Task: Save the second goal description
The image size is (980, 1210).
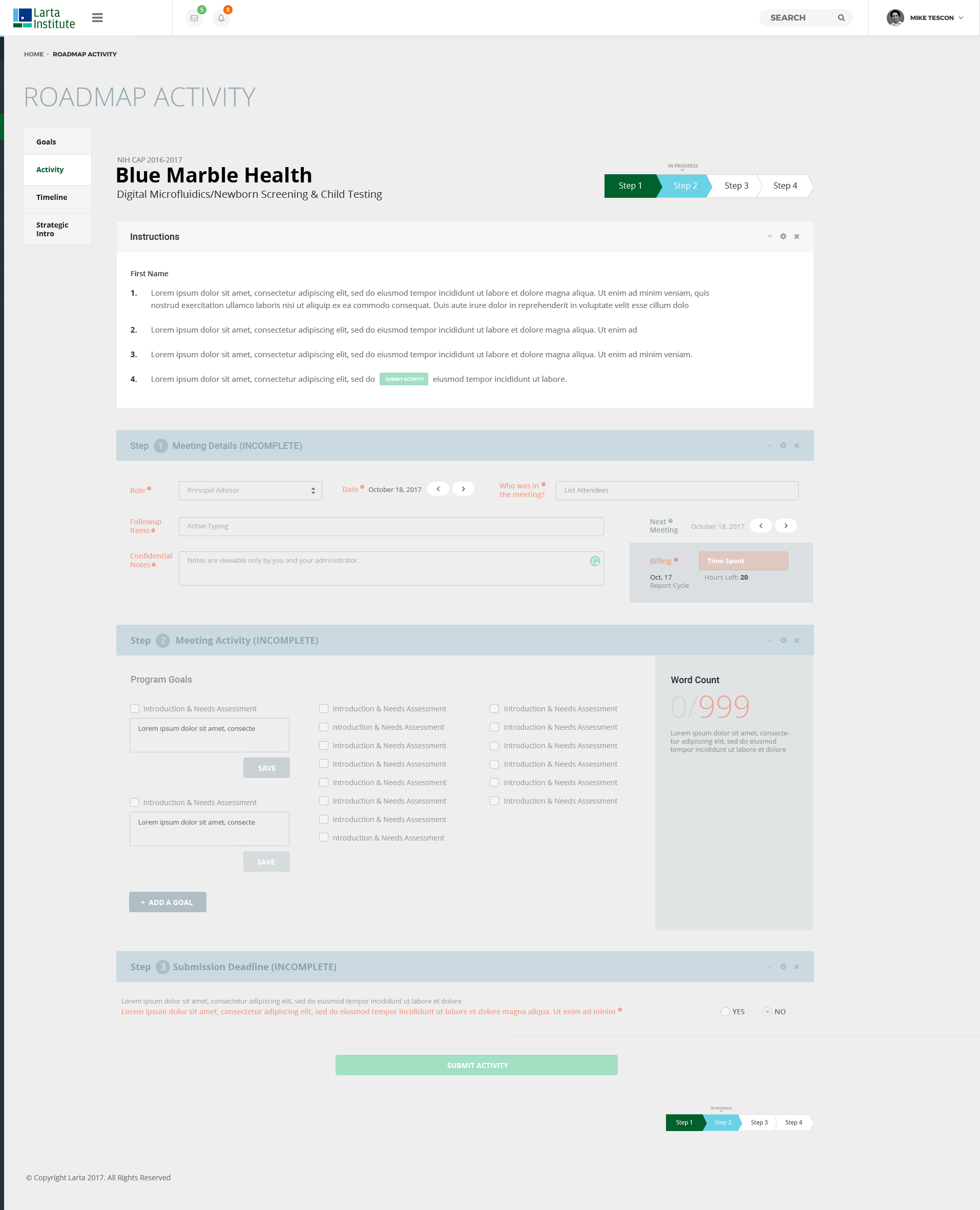Action: pyautogui.click(x=266, y=862)
